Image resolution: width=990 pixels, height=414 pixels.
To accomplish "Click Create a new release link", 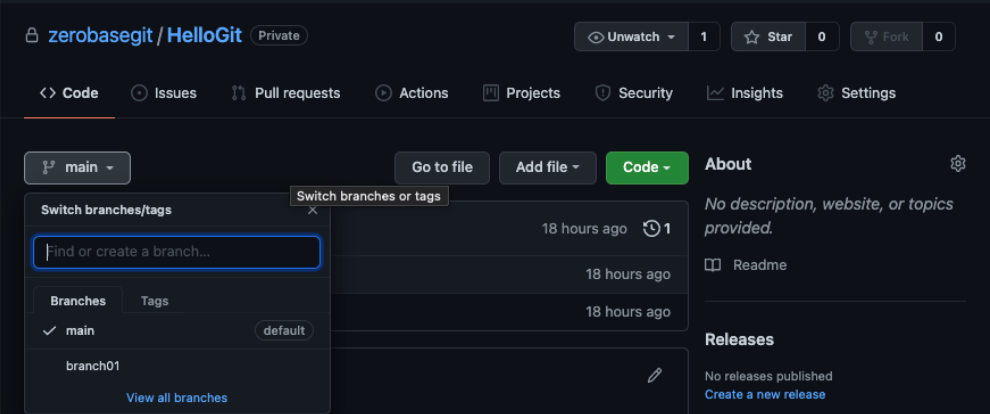I will (x=765, y=394).
